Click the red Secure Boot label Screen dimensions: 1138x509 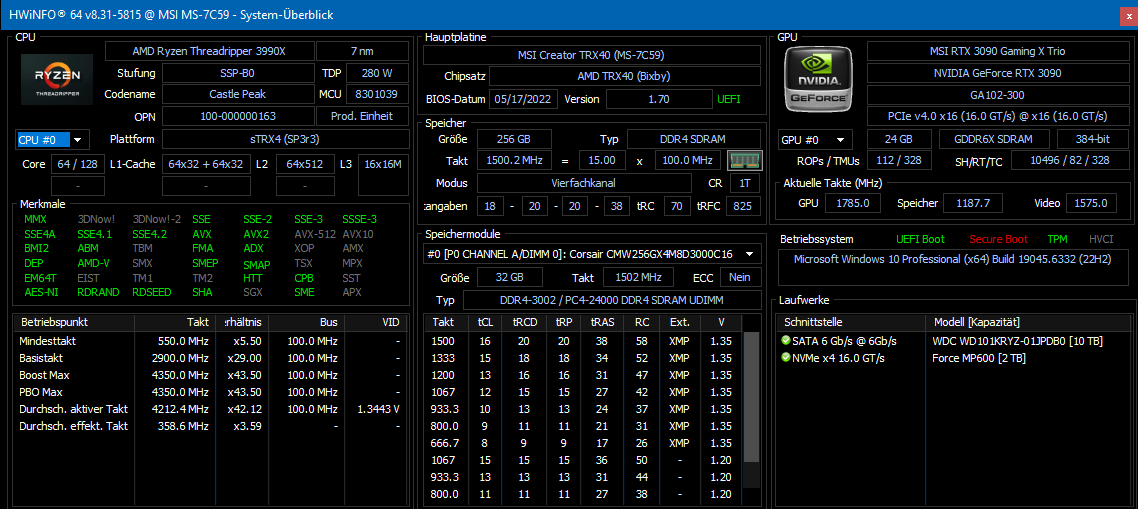coord(999,239)
